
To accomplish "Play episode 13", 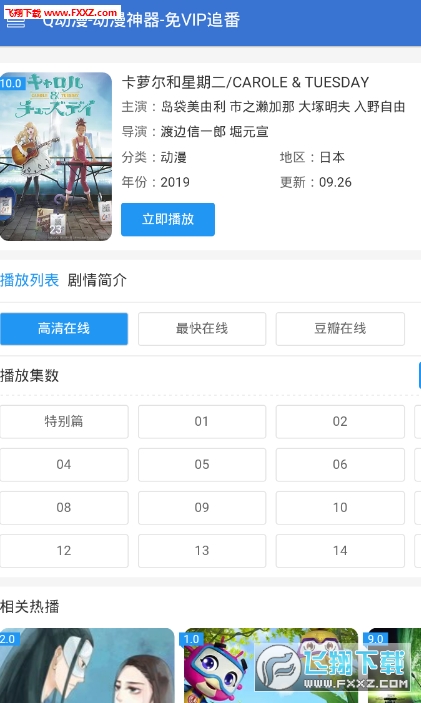I will click(x=202, y=551).
